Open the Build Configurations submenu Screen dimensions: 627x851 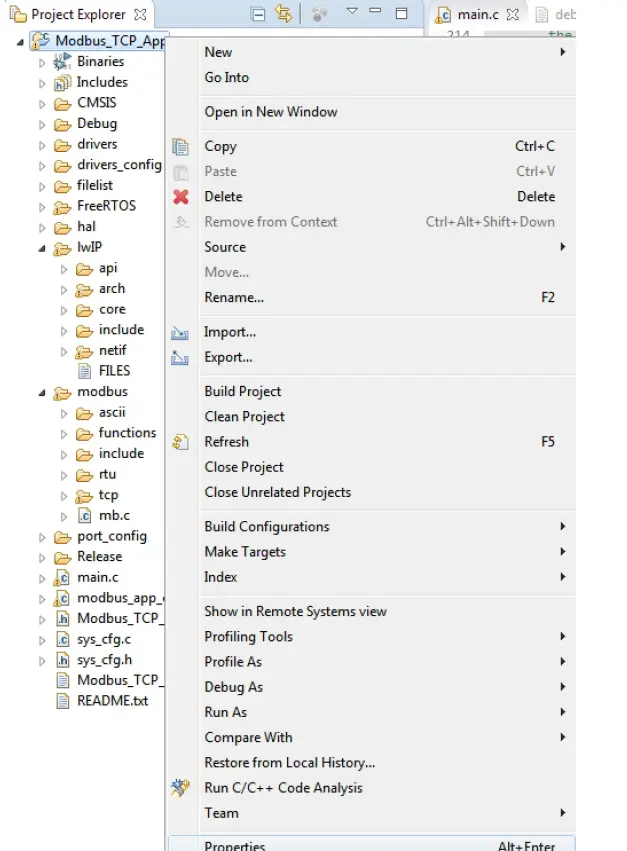pyautogui.click(x=267, y=527)
